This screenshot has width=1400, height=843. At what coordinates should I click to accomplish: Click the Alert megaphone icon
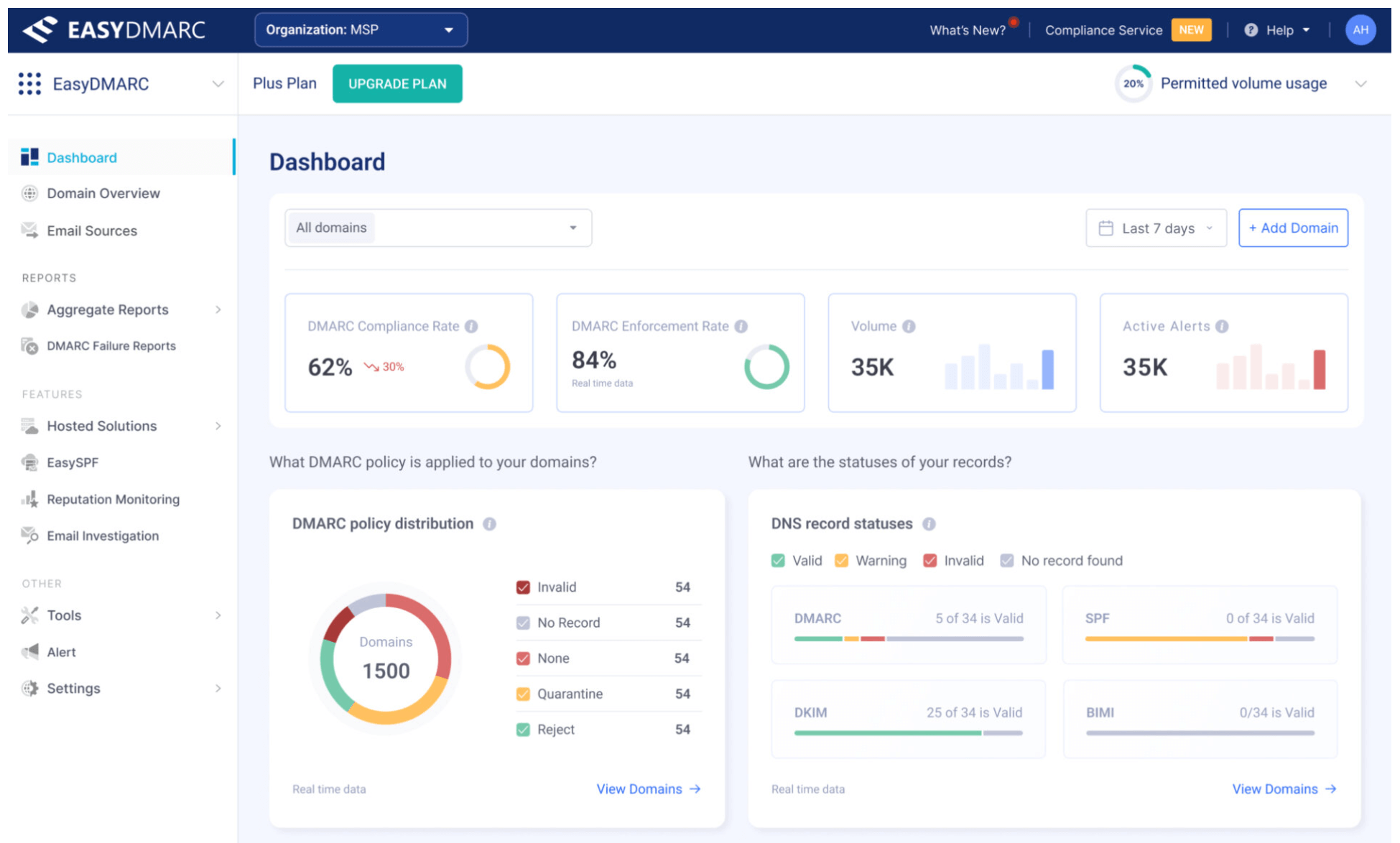click(29, 652)
